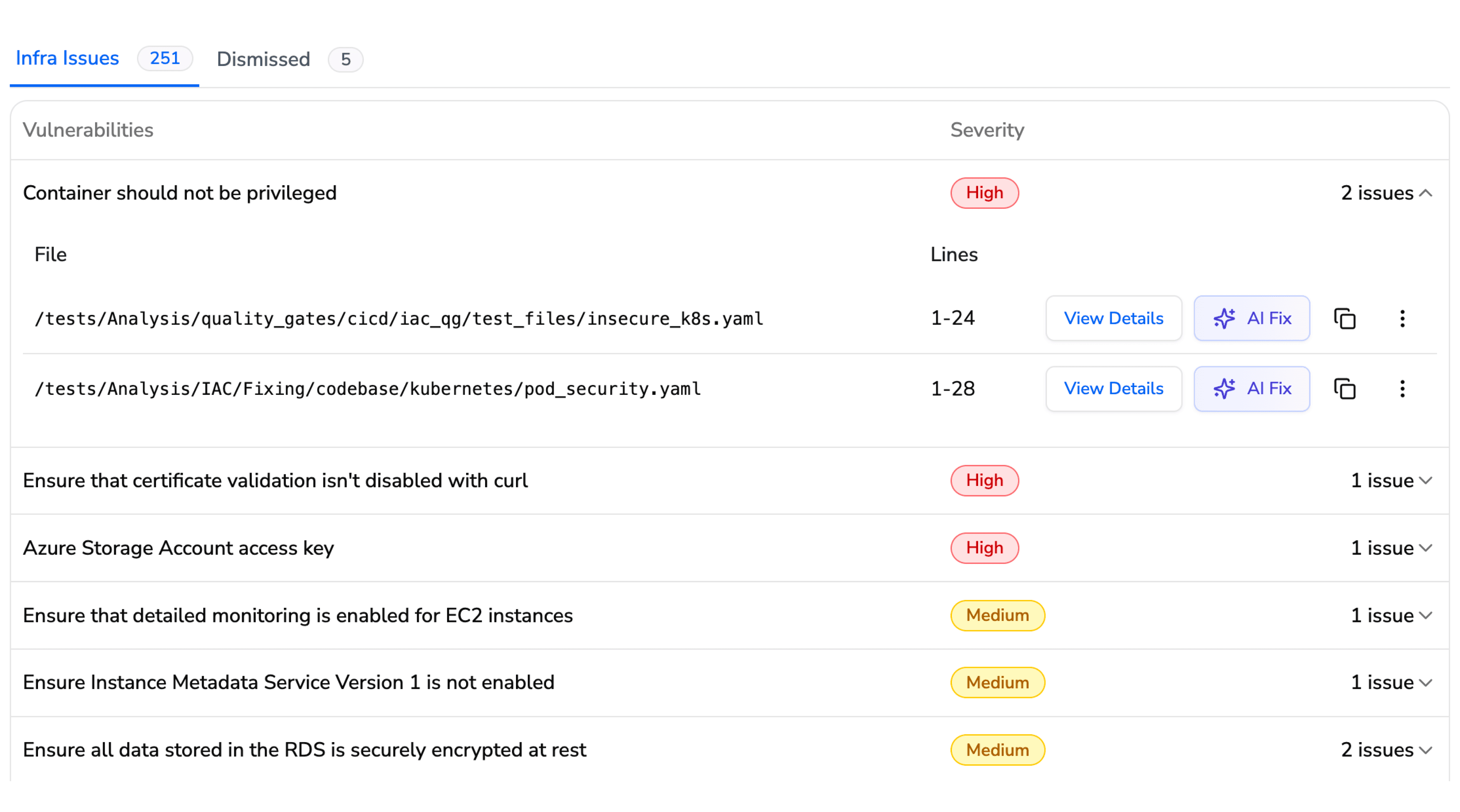Expand the Azure Storage Account access key issue
Screen dimensions: 1460x812
tap(1392, 548)
